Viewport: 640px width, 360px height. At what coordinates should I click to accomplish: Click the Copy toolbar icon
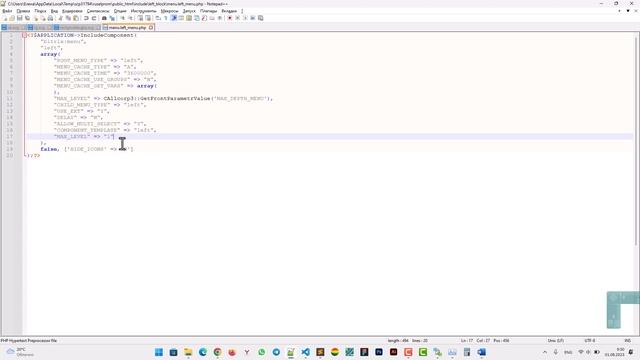click(68, 18)
